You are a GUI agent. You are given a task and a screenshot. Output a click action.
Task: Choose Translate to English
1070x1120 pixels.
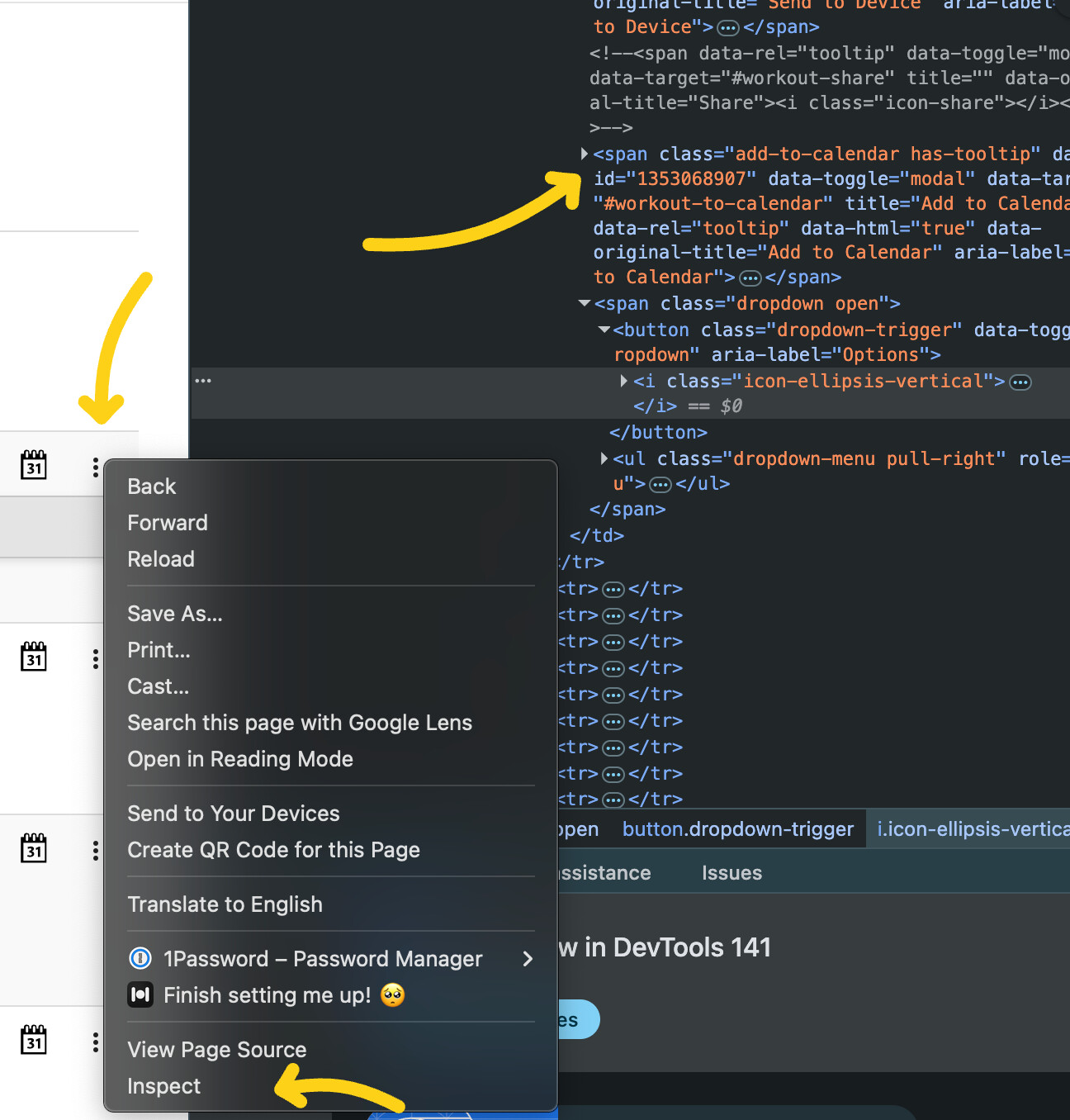coord(225,904)
